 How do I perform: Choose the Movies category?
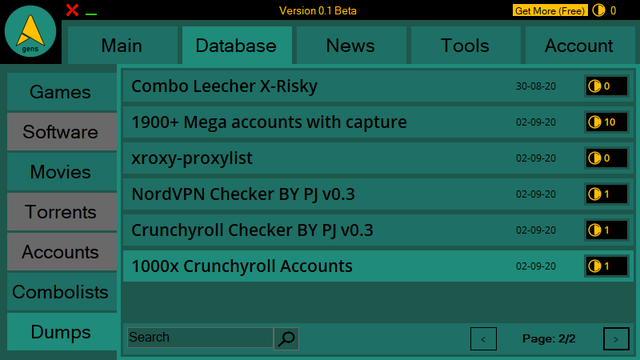click(62, 172)
